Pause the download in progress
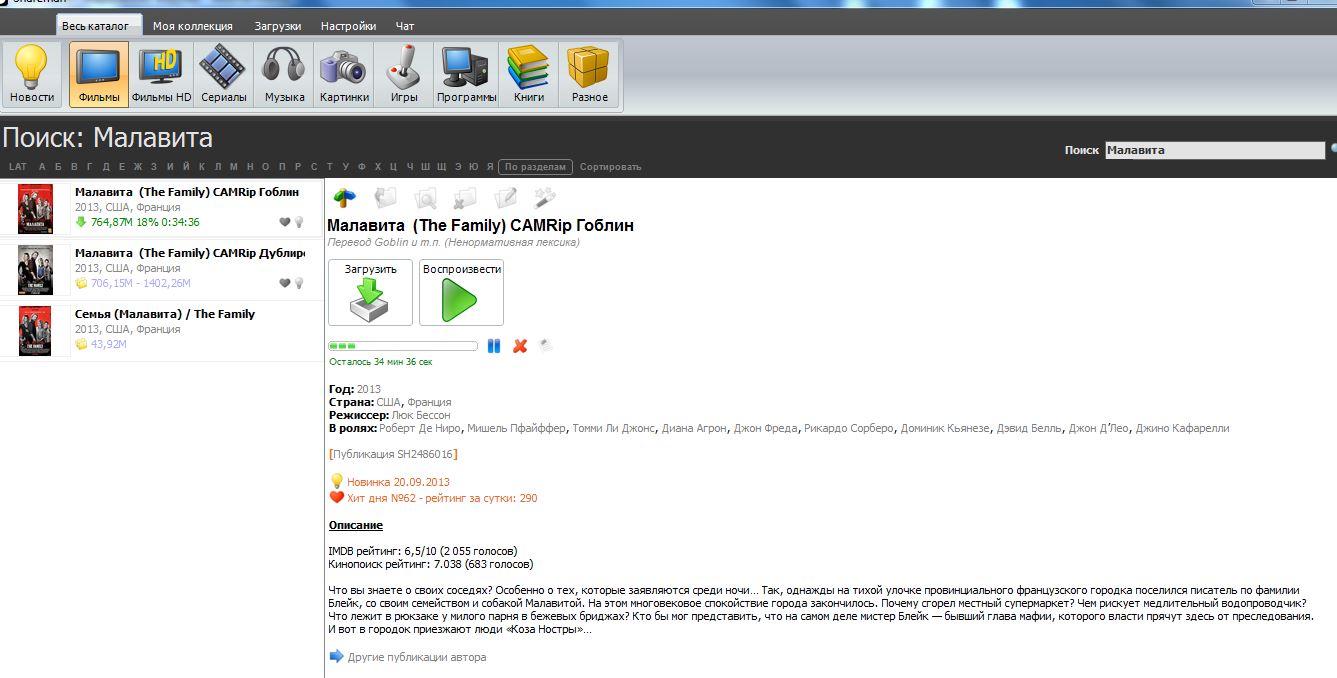This screenshot has width=1337, height=678. 494,346
